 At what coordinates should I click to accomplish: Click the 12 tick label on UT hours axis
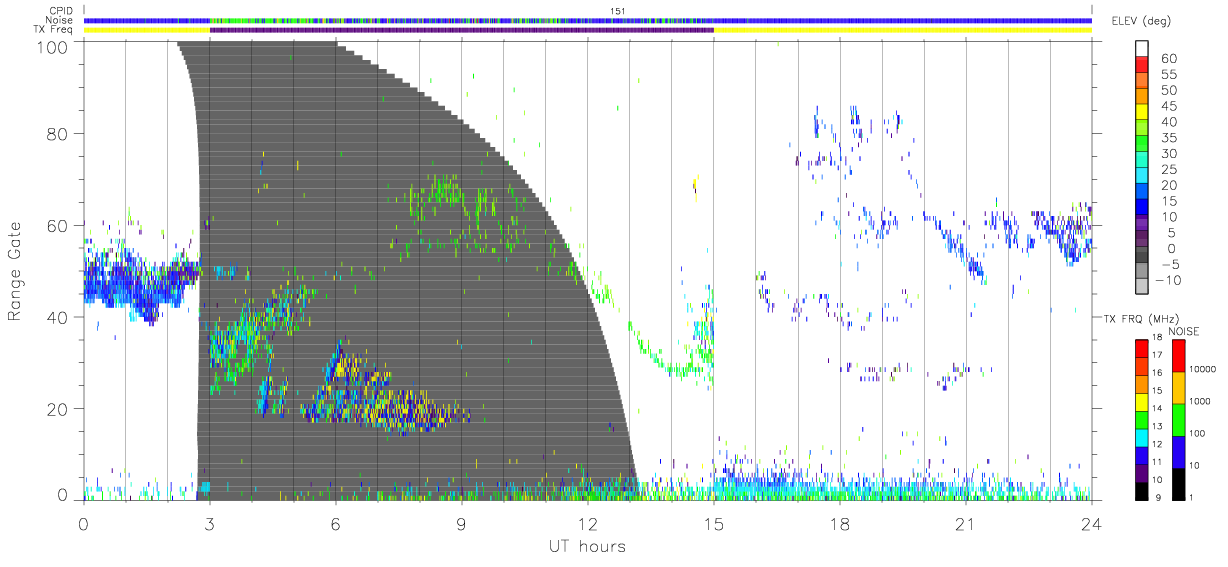pos(587,523)
